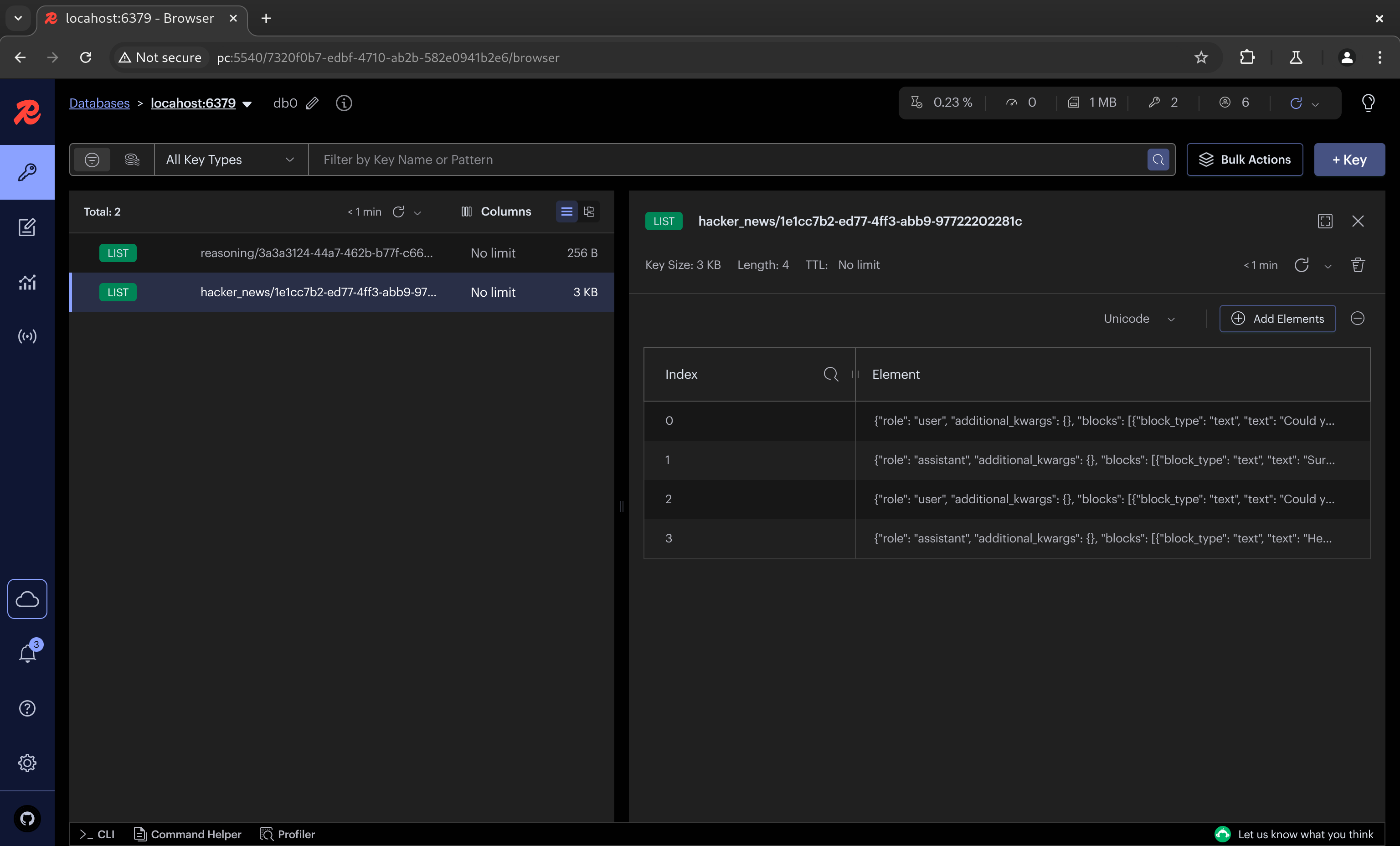Open the Chrome Labs flask icon

point(1296,57)
